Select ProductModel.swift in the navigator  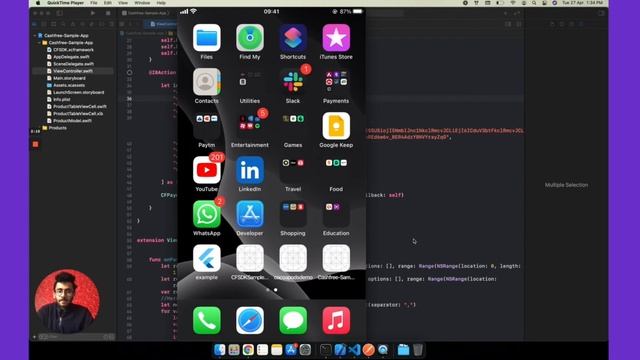point(72,120)
